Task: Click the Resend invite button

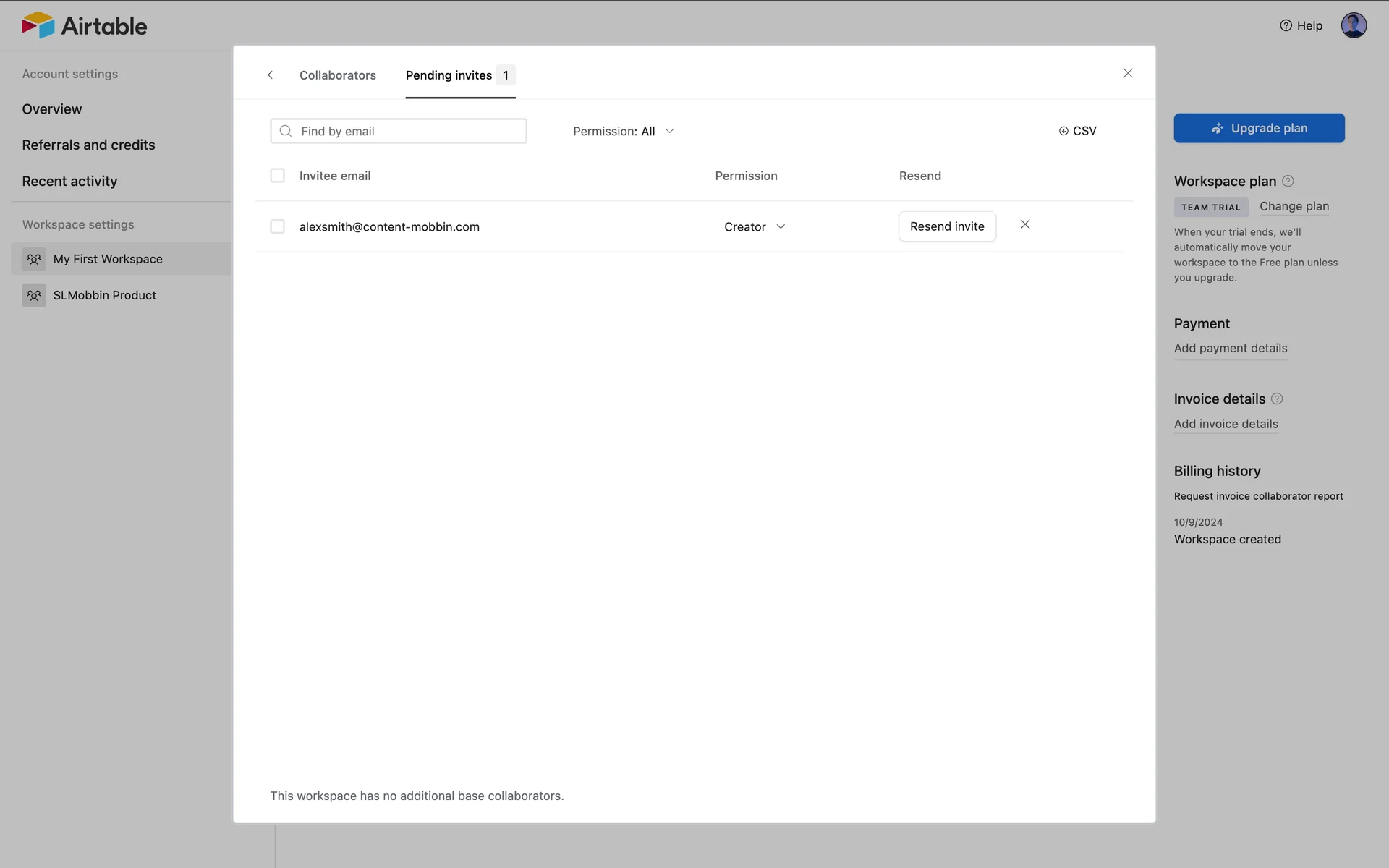Action: (947, 226)
